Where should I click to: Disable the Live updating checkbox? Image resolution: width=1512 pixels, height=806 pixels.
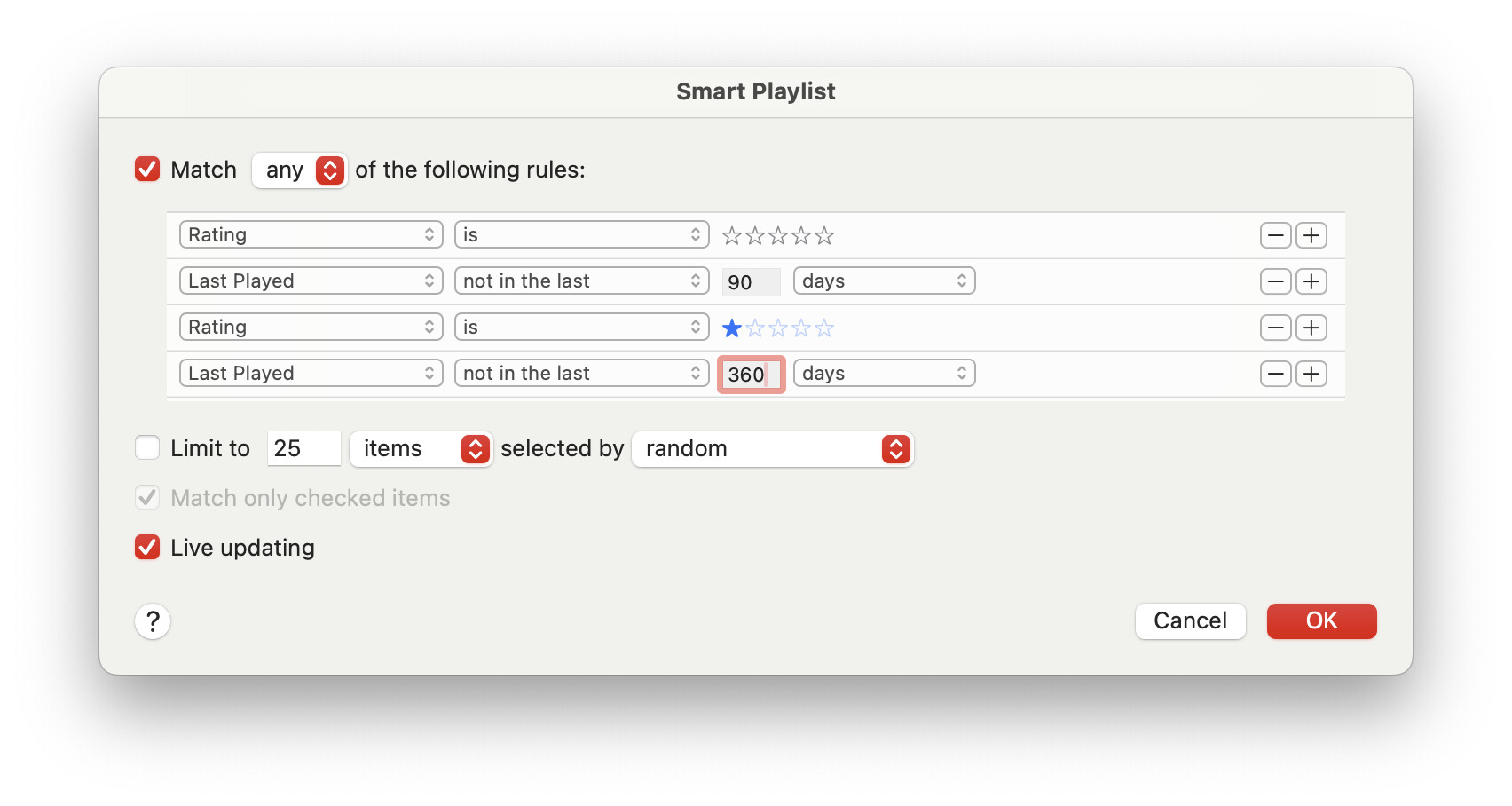pyautogui.click(x=147, y=548)
